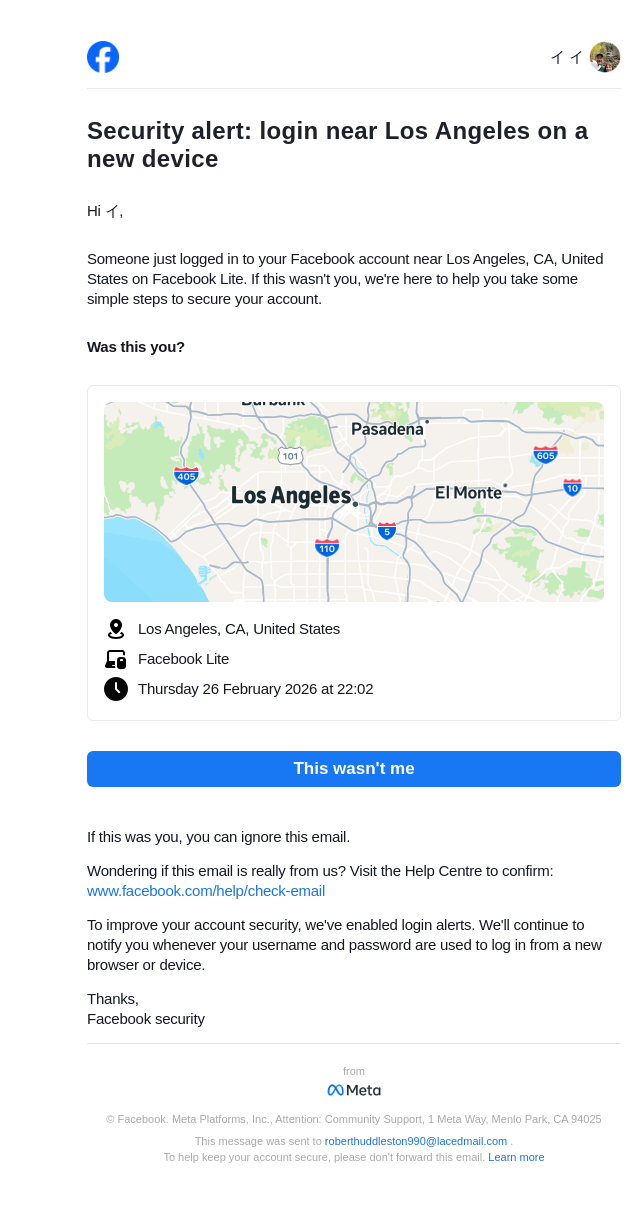Click the Meta logo in footer
Viewport: 624px width, 1213px height.
pos(354,1090)
